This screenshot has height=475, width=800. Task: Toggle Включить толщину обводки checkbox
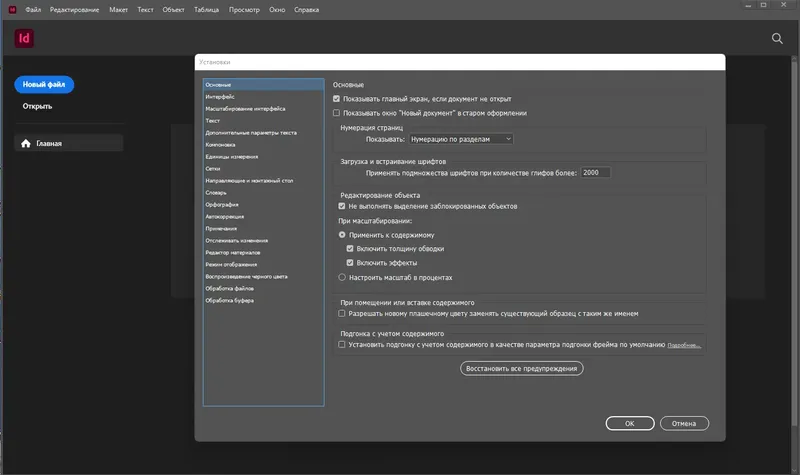(350, 248)
